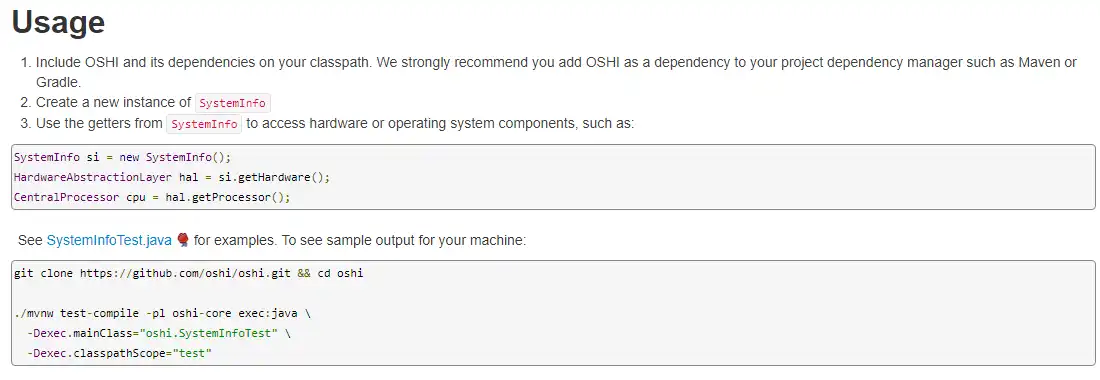Viewport: 1100px width, 380px height.
Task: Click the SystemInfo code tag in step 3
Action: pyautogui.click(x=204, y=124)
